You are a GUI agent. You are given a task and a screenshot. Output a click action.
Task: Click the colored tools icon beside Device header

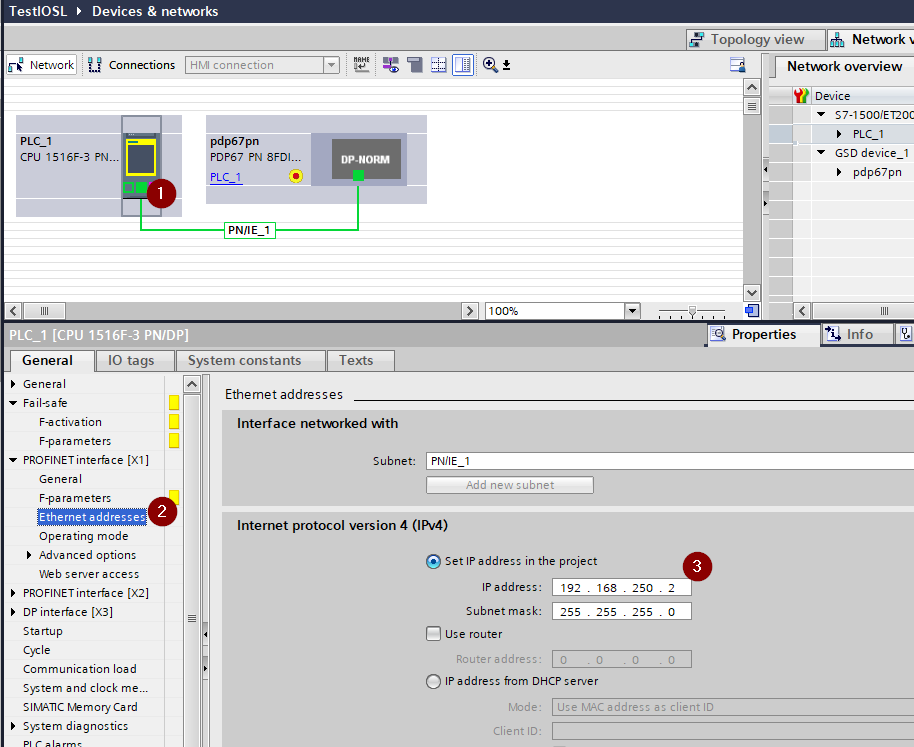[801, 96]
